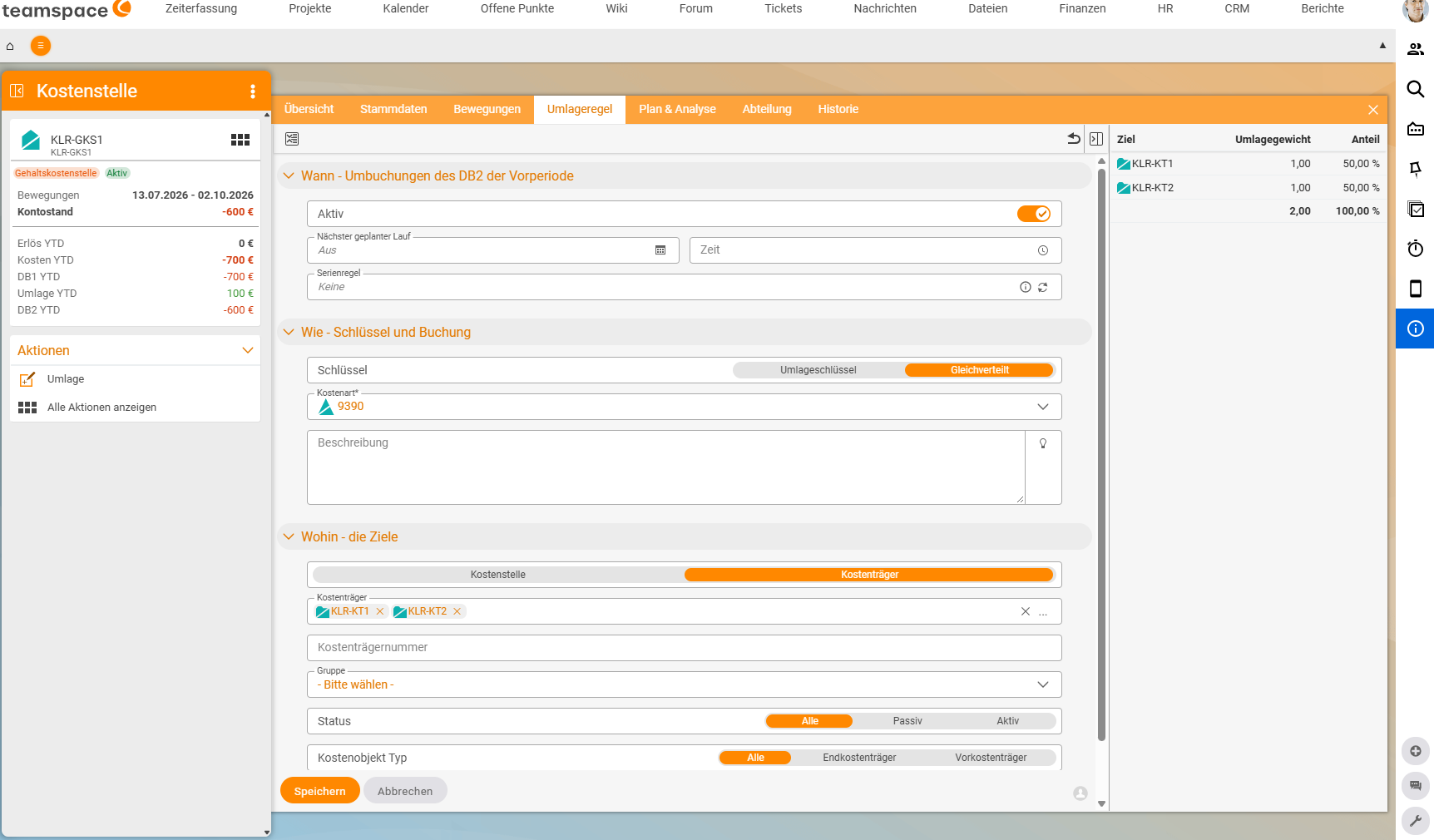Open the wrench tools icon

[1416, 821]
